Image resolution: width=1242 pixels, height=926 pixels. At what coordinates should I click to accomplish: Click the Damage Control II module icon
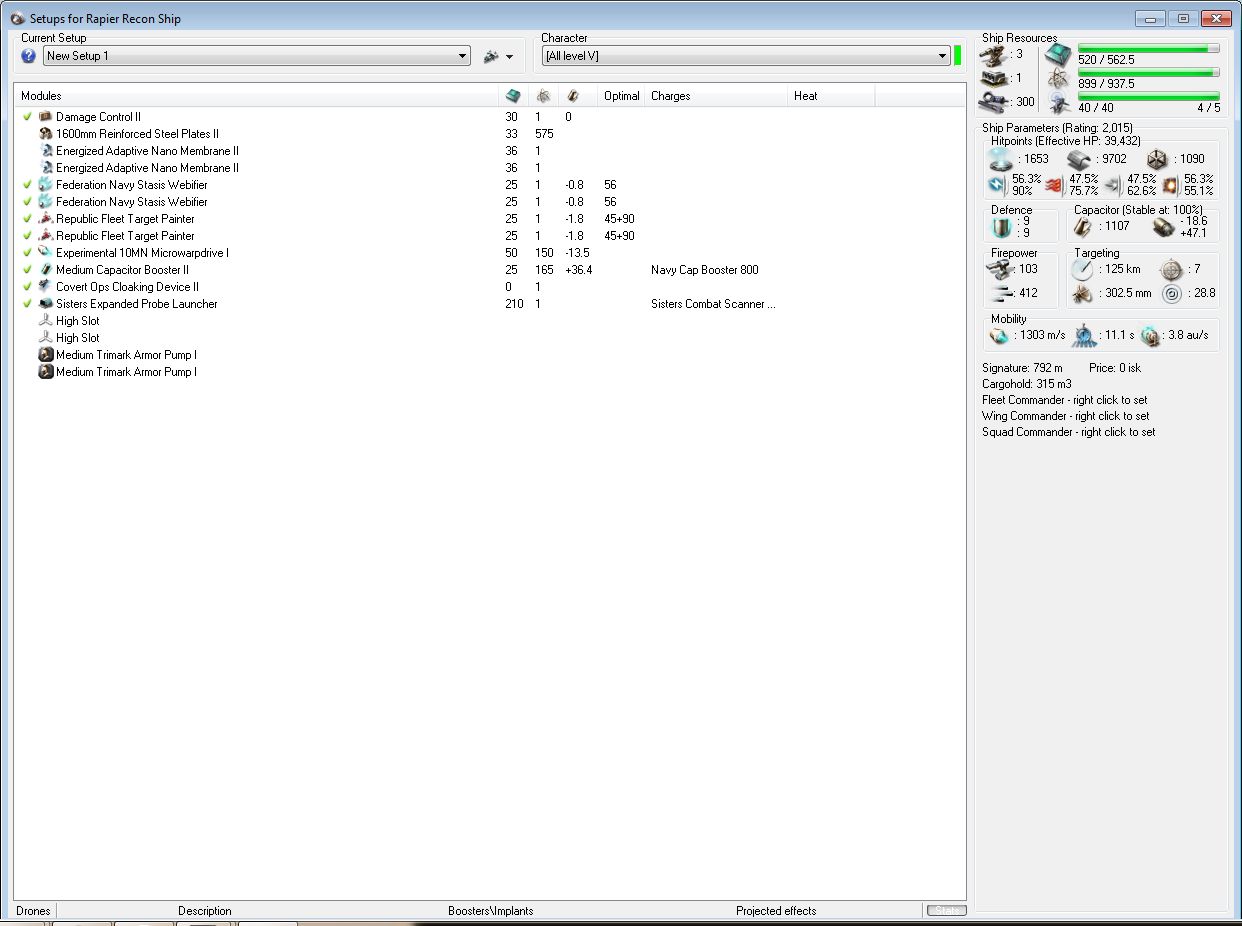(x=45, y=117)
